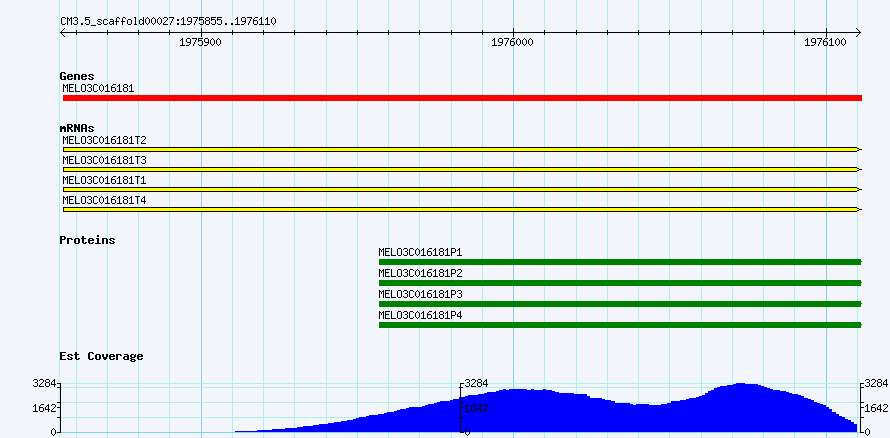Image resolution: width=890 pixels, height=438 pixels.
Task: Click the green MELO3C016181P2 protein bar
Action: [x=620, y=283]
